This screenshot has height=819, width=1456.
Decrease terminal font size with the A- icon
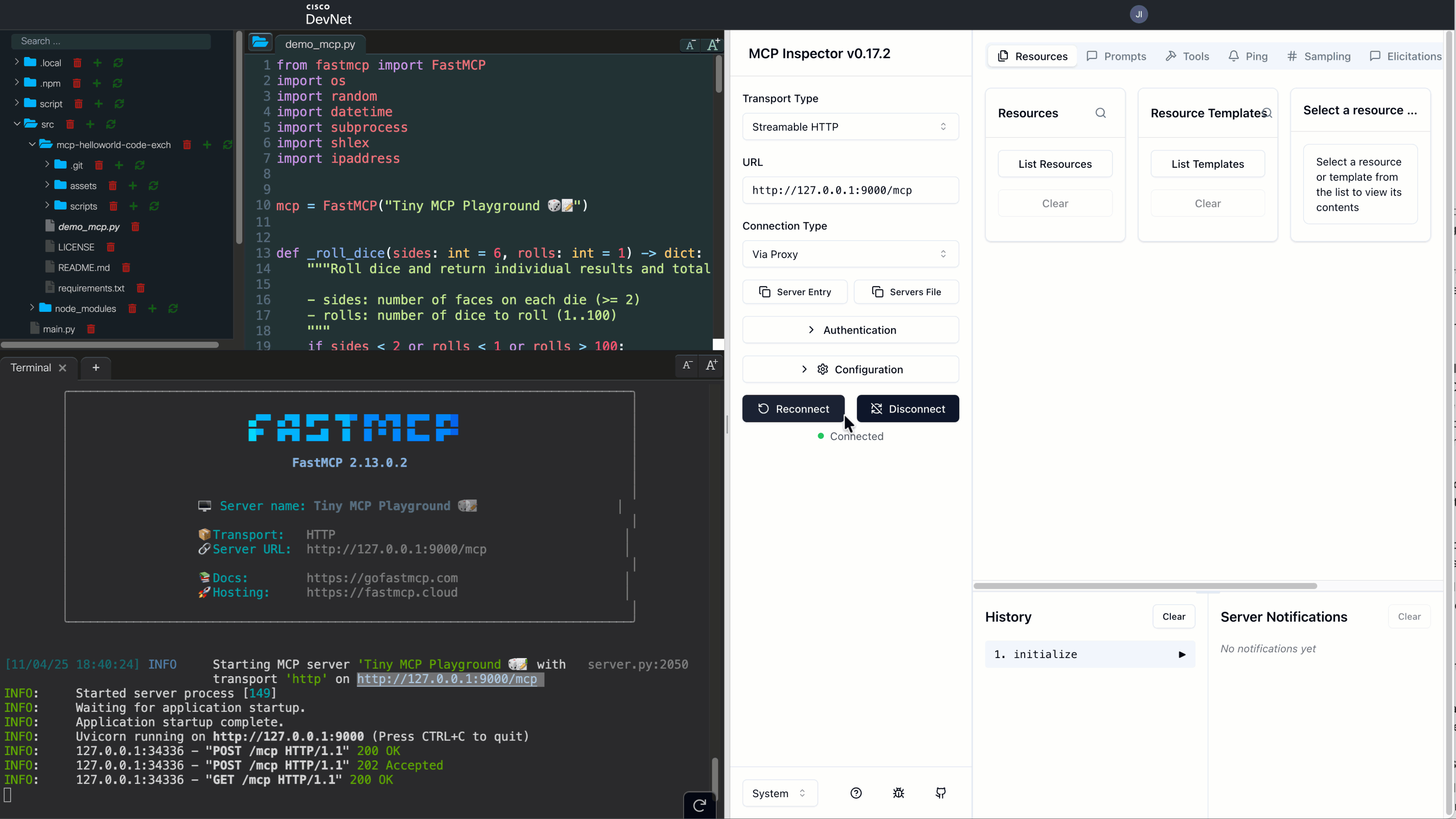[x=687, y=366]
